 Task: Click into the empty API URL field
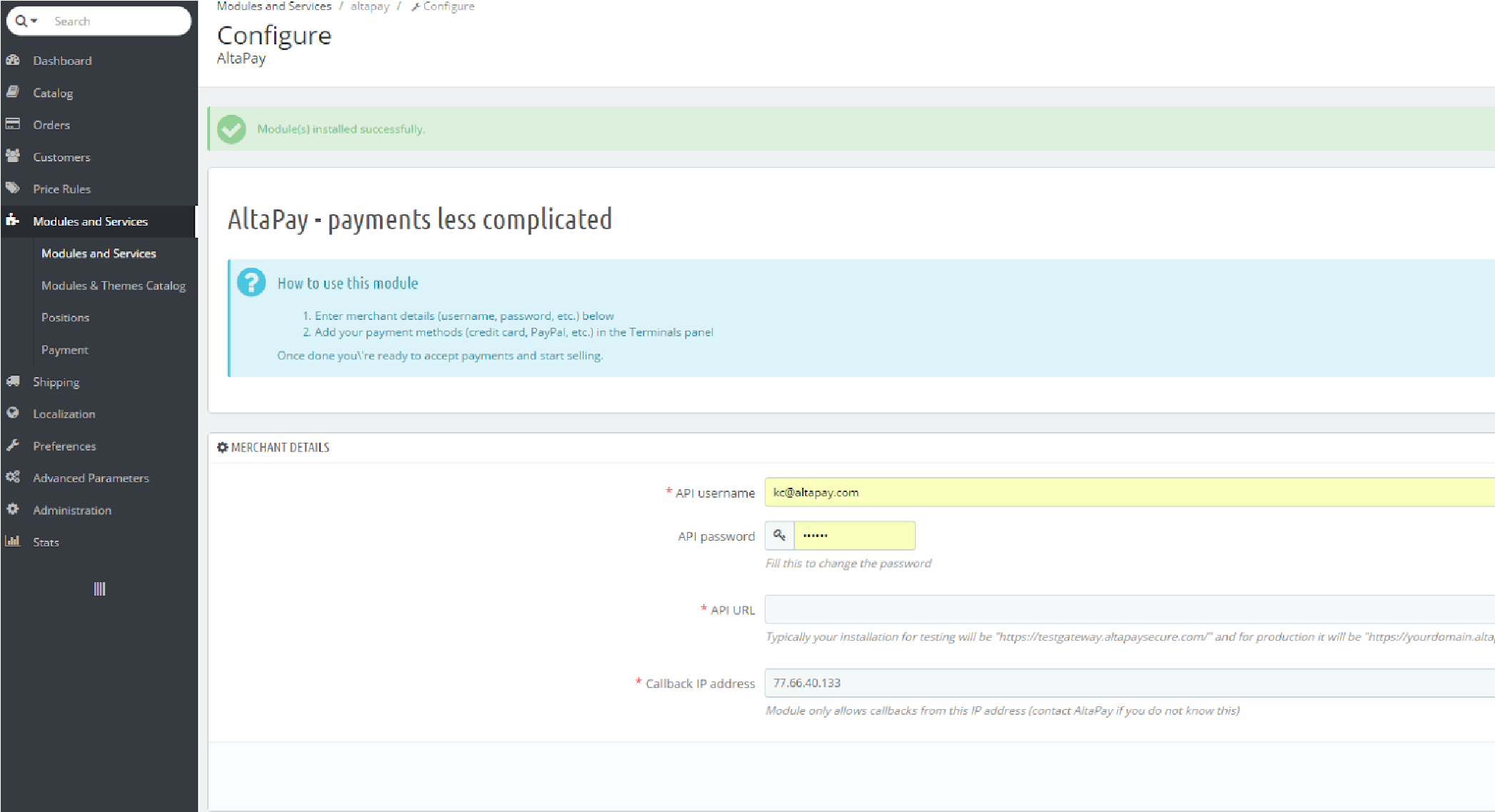click(1129, 609)
